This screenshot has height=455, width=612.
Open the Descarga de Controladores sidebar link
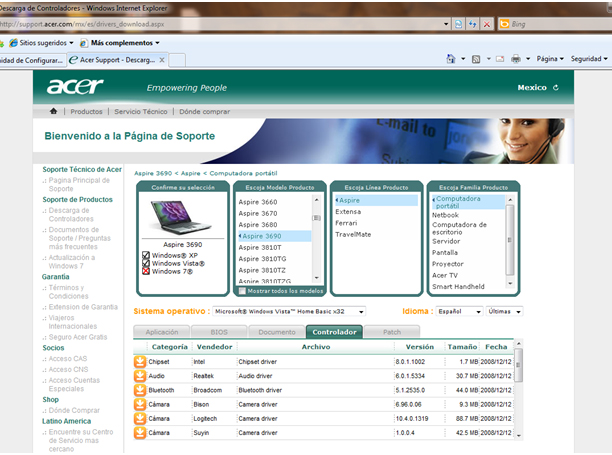71,215
